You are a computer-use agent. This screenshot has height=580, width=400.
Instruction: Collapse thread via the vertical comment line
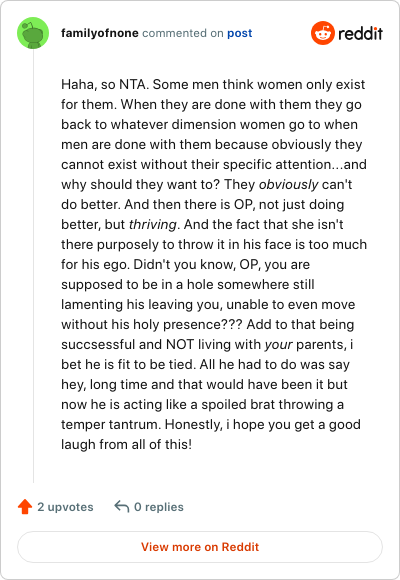click(x=33, y=266)
